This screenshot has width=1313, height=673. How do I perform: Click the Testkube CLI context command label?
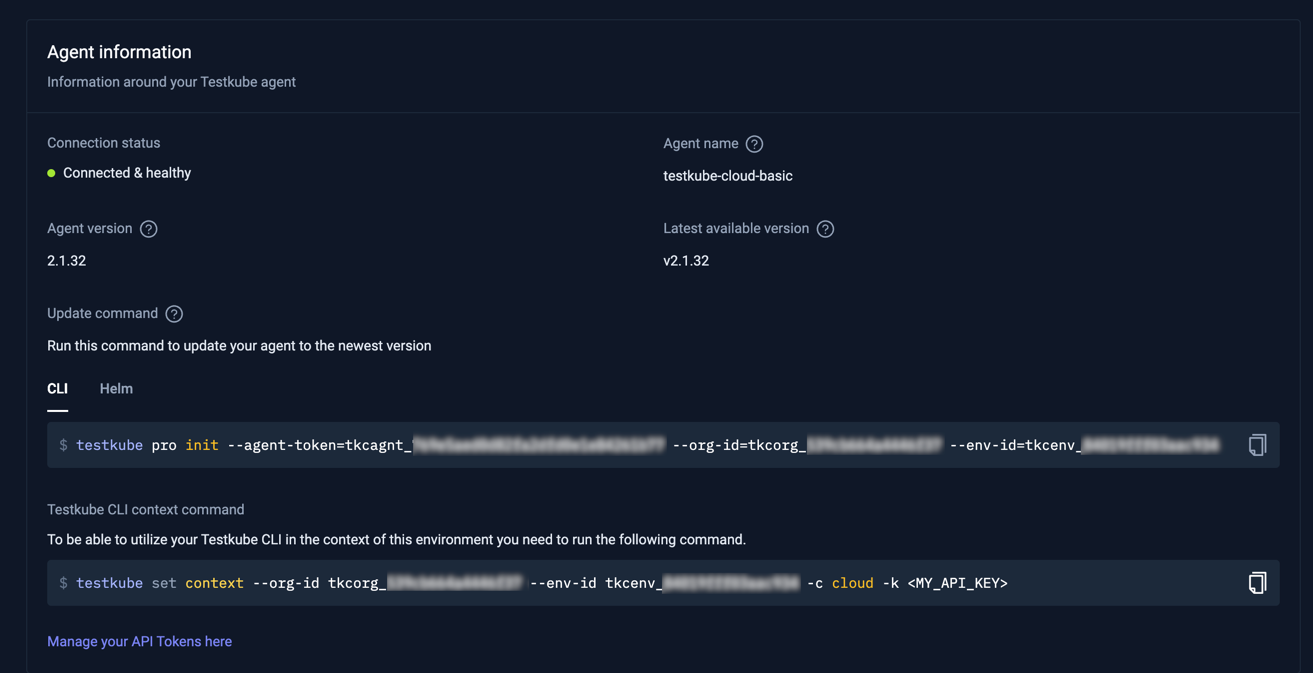pos(145,510)
